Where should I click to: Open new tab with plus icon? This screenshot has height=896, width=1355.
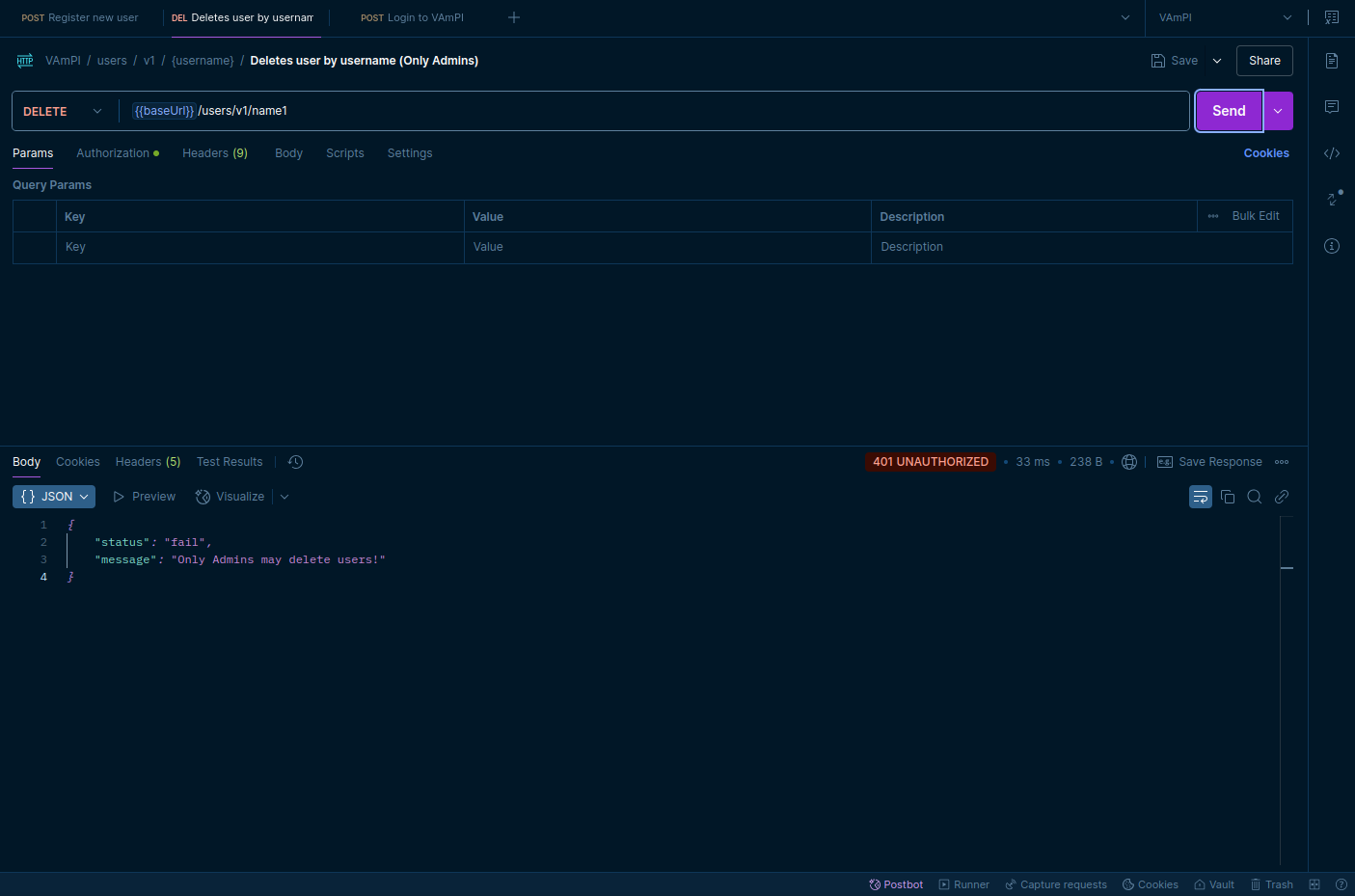point(514,17)
